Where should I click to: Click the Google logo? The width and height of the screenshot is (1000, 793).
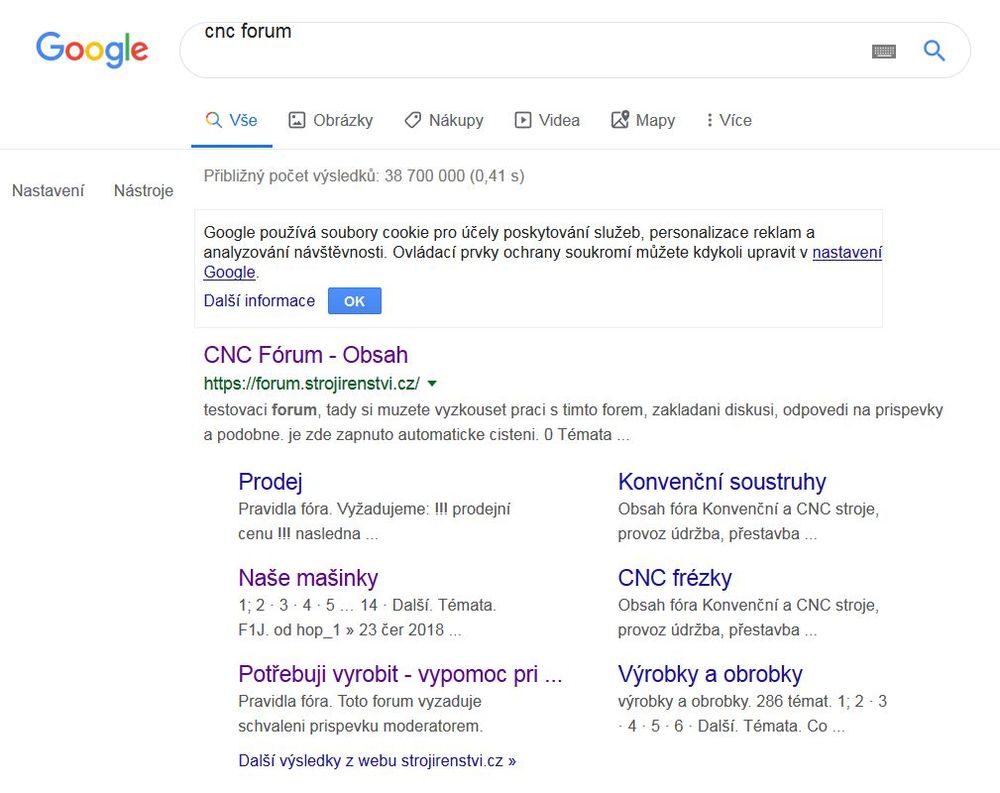click(92, 49)
